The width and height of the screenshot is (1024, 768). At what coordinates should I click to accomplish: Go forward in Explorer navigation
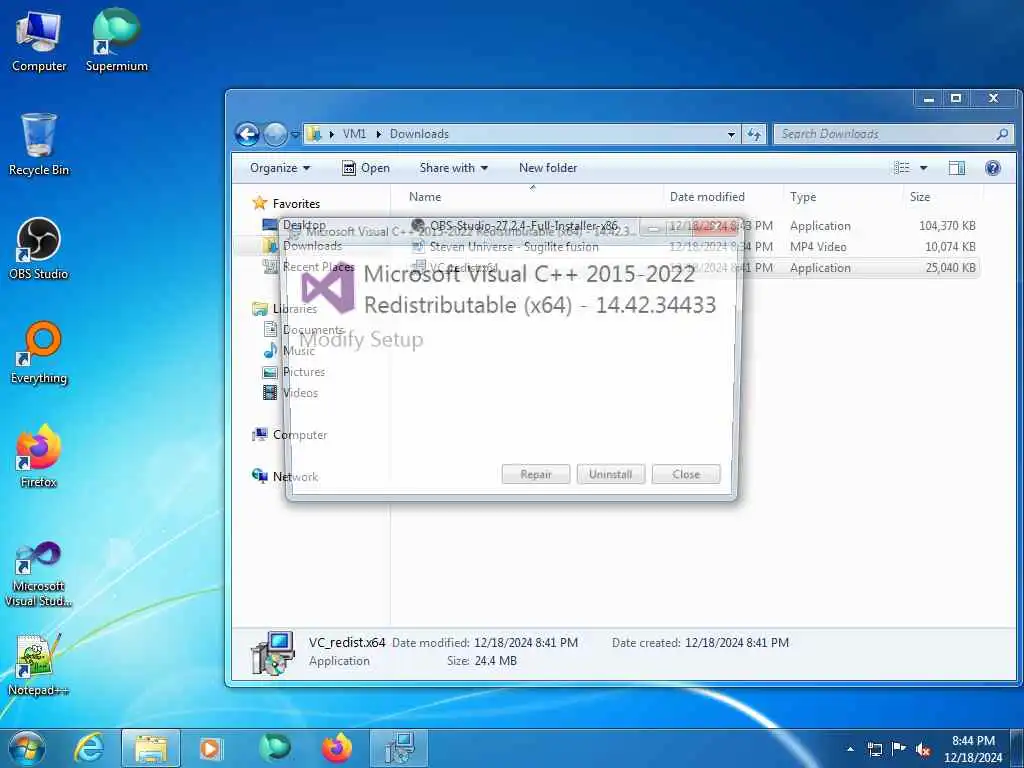click(x=275, y=135)
